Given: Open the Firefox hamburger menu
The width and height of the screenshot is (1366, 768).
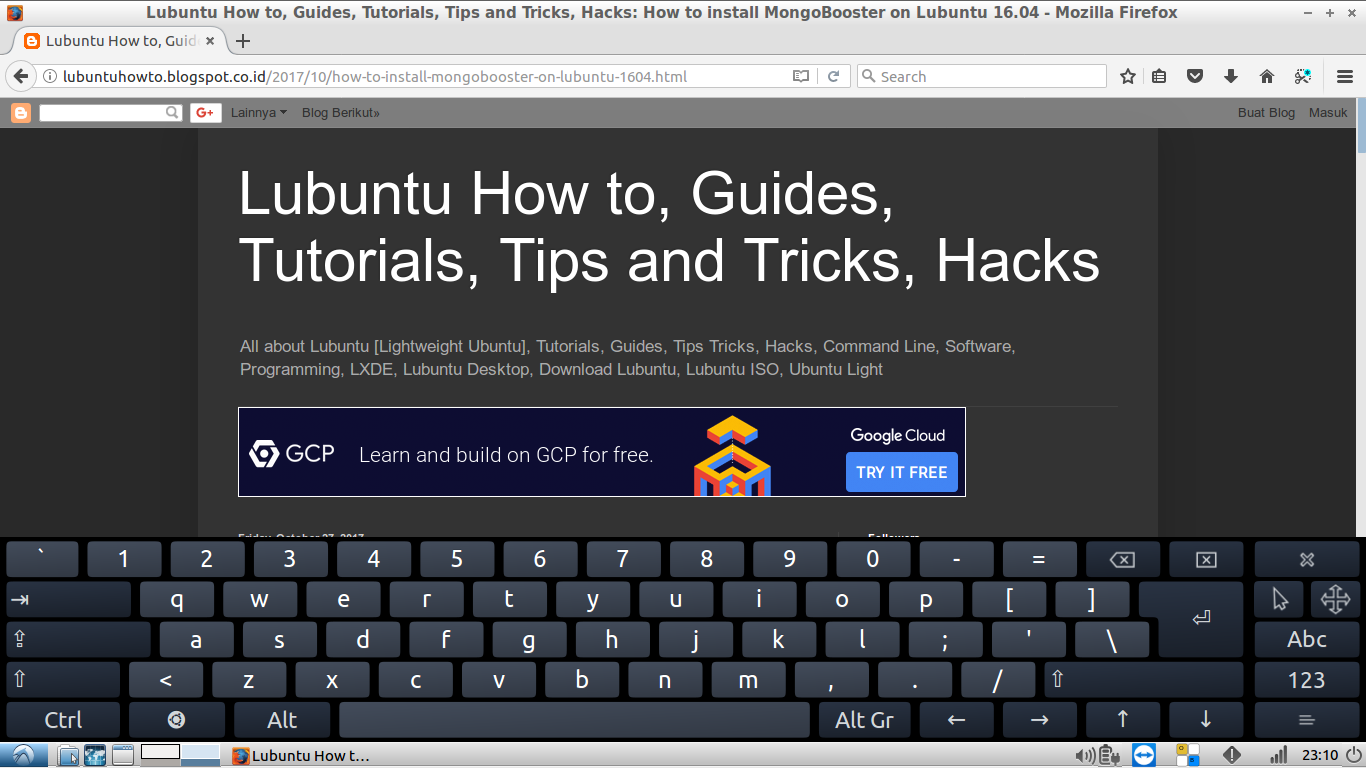Looking at the screenshot, I should 1343,75.
